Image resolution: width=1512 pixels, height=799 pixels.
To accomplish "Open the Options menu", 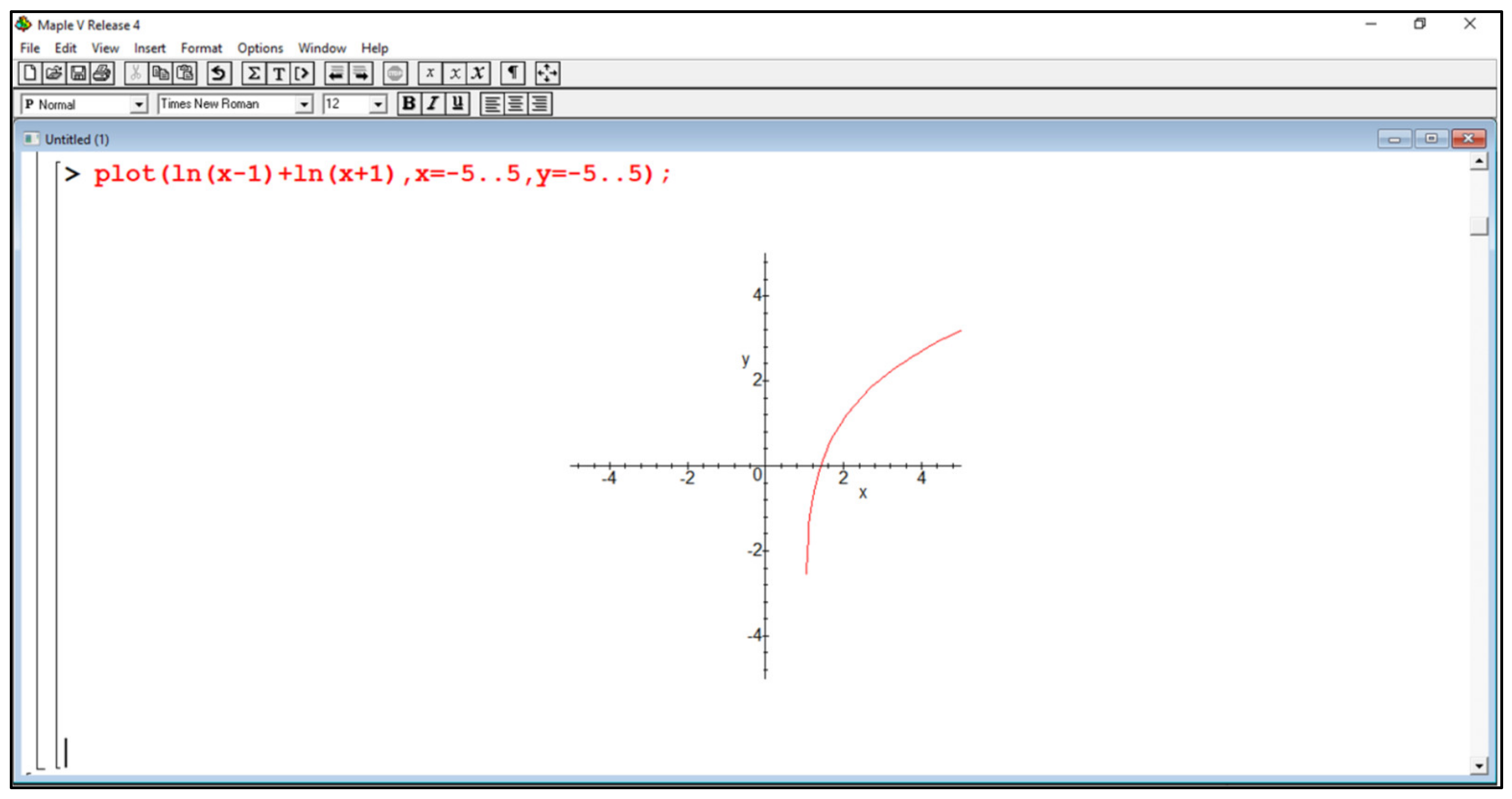I will pos(259,48).
